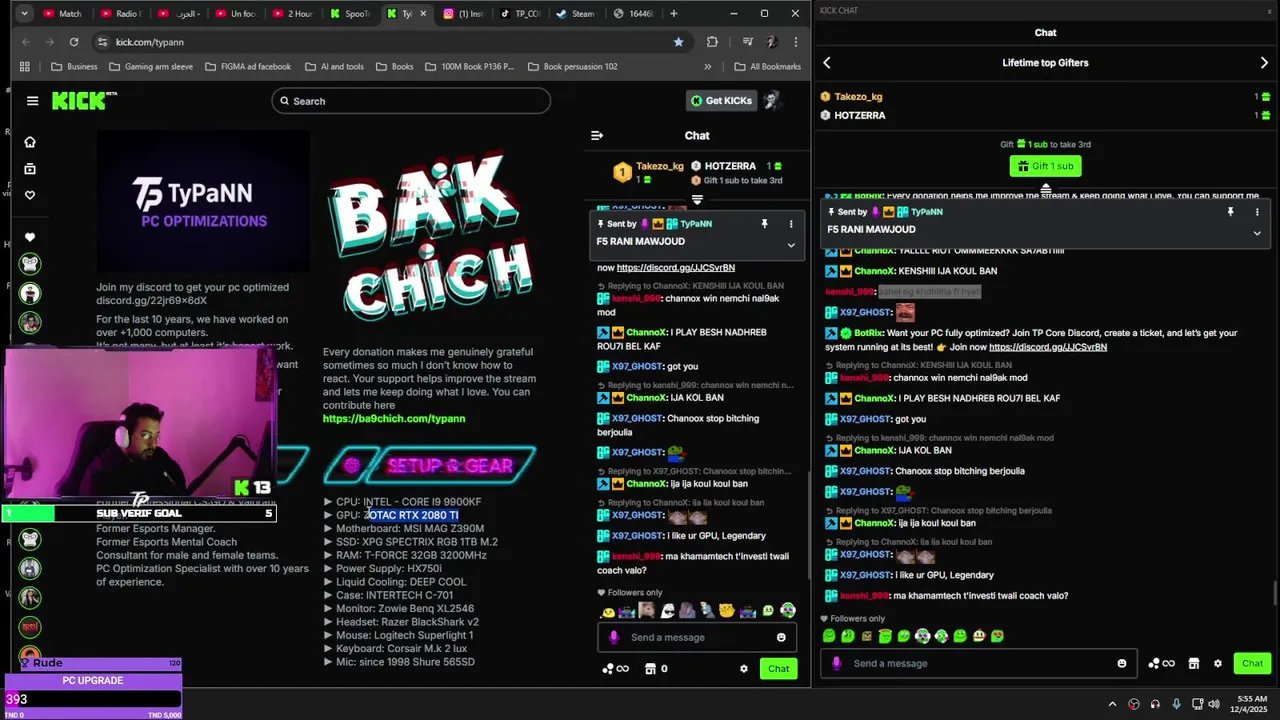The width and height of the screenshot is (1280, 720).
Task: Click the taskbar volume speaker icon
Action: tap(1213, 704)
